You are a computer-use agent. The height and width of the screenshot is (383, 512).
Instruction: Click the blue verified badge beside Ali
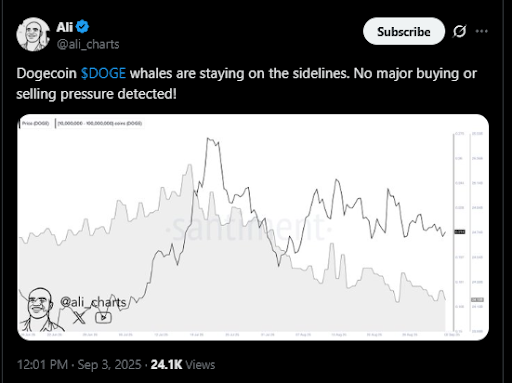pos(82,27)
